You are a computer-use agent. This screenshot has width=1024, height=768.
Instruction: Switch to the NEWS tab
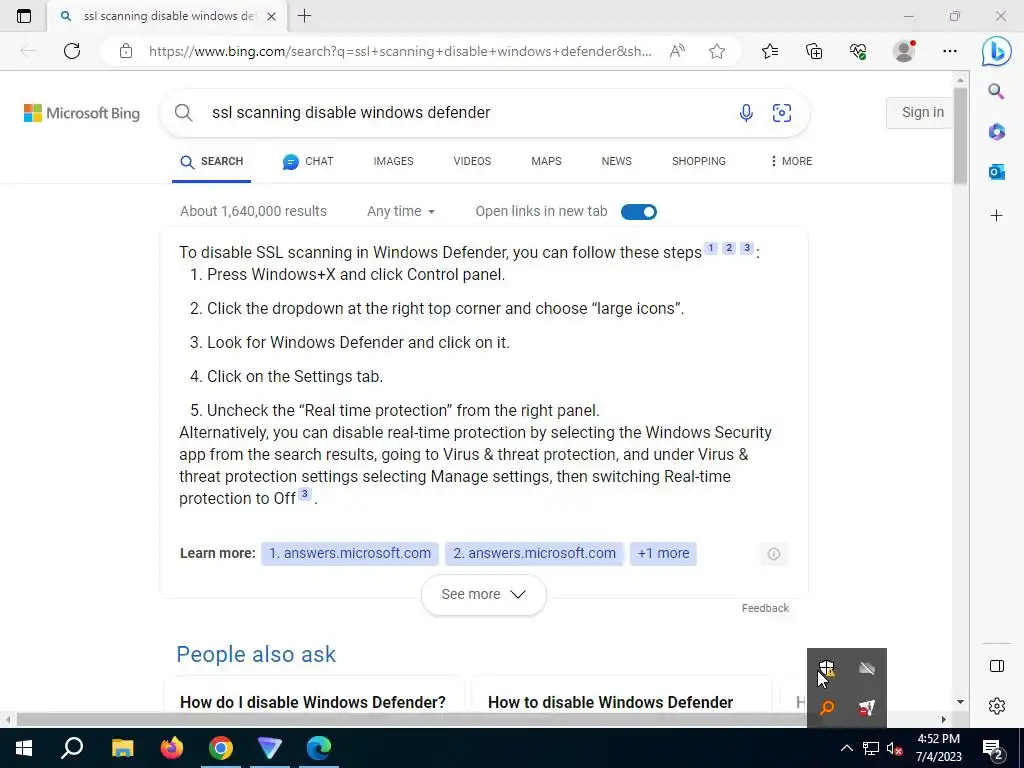(616, 161)
